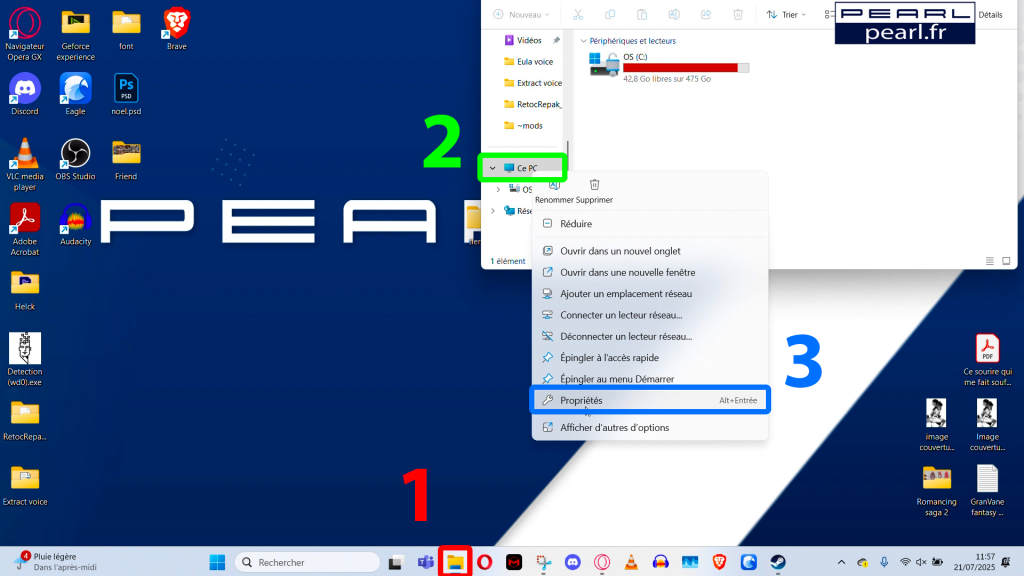Click the Rechercher taskbar search box

point(308,562)
